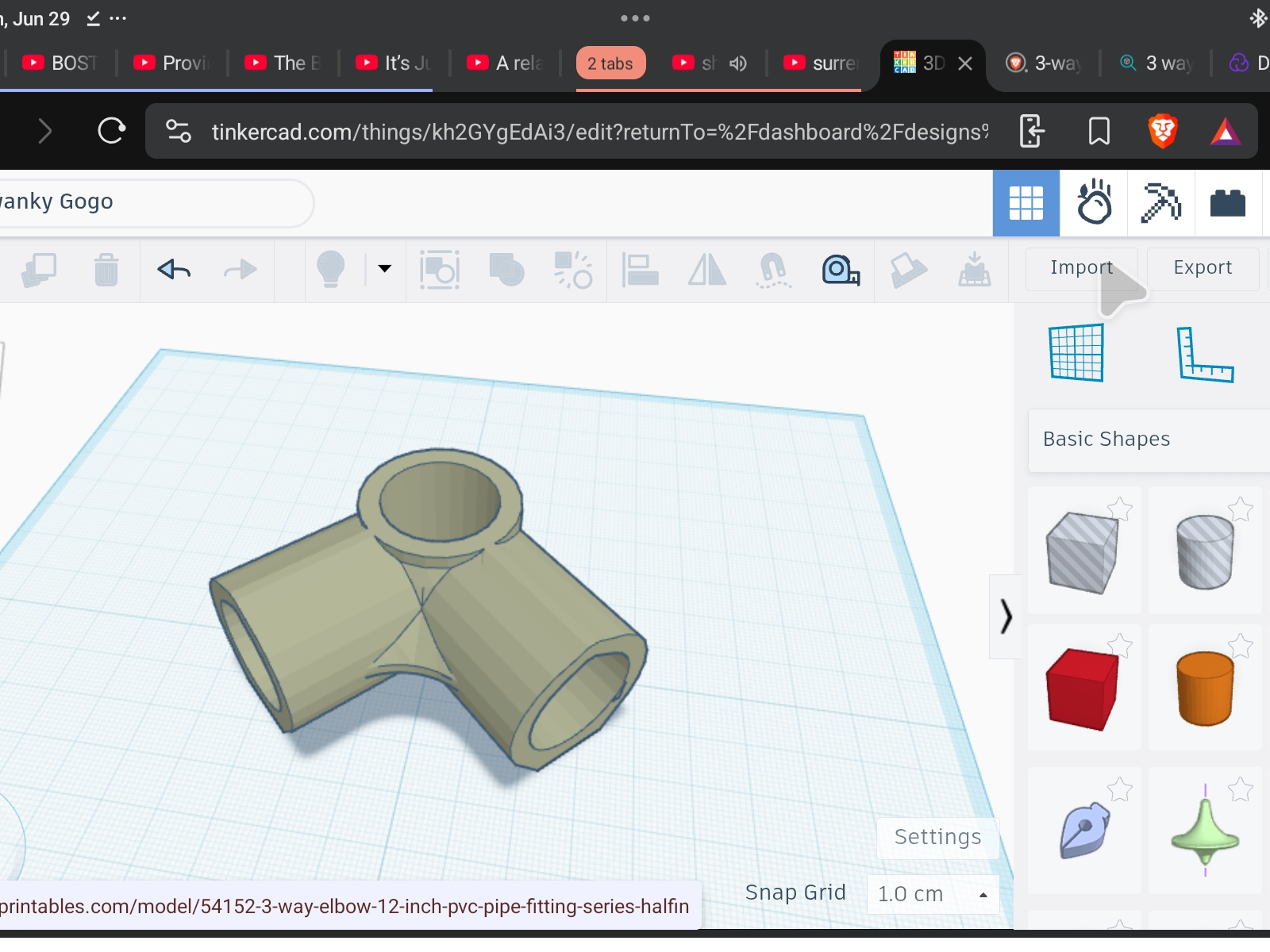This screenshot has height=952, width=1270.
Task: Click the Align tool icon
Action: tap(640, 270)
